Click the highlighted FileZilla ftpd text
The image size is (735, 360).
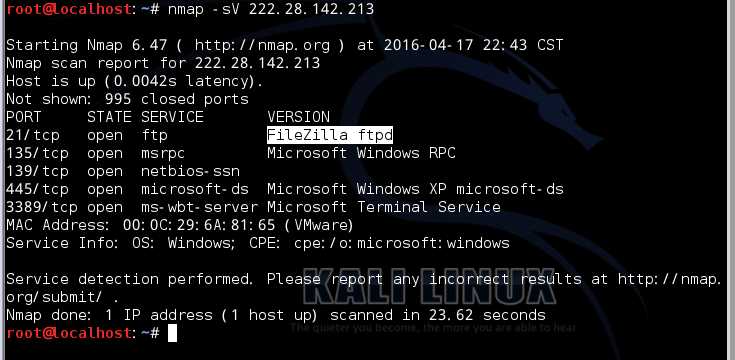(330, 135)
